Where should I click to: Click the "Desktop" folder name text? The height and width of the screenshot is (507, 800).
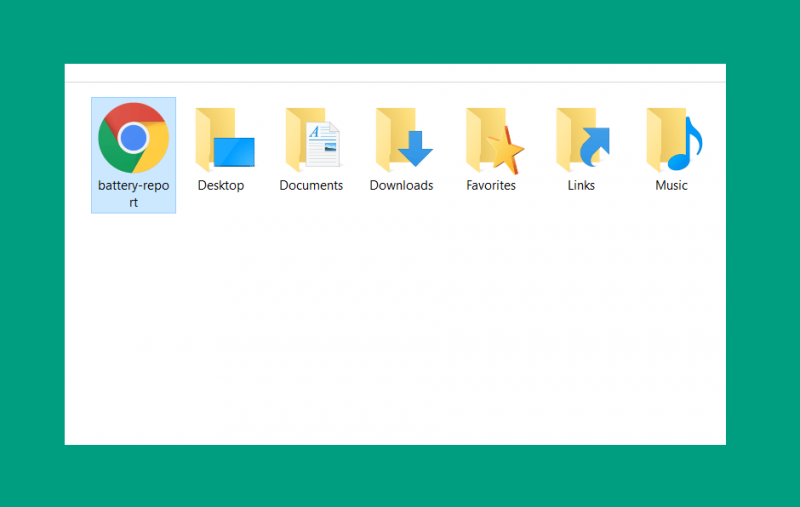pyautogui.click(x=221, y=185)
